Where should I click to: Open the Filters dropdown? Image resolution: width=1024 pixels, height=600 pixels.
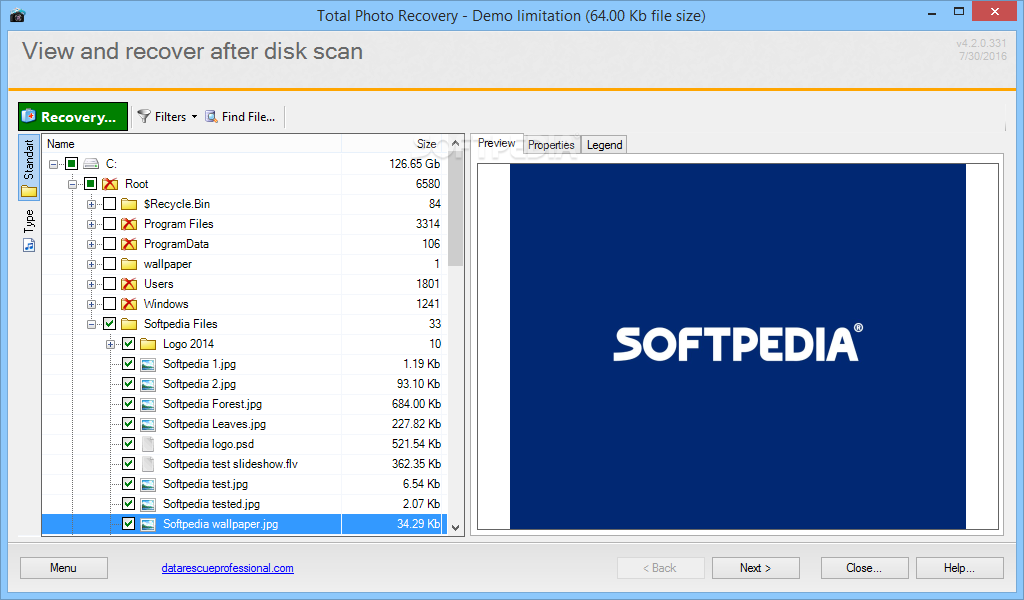pos(167,117)
